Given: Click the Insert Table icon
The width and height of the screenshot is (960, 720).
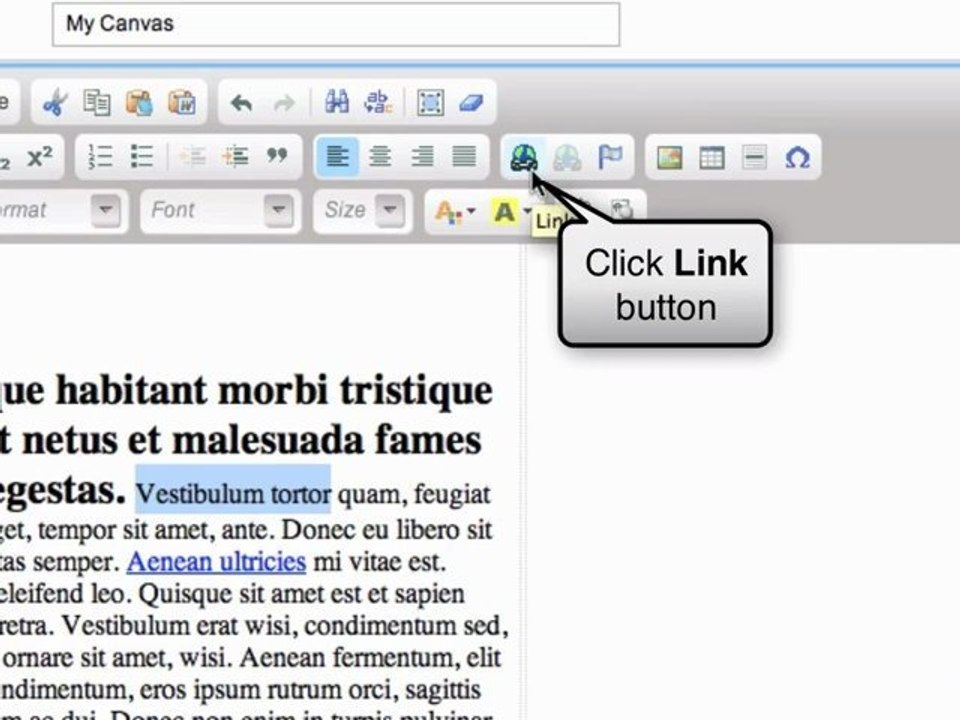Looking at the screenshot, I should 712,157.
